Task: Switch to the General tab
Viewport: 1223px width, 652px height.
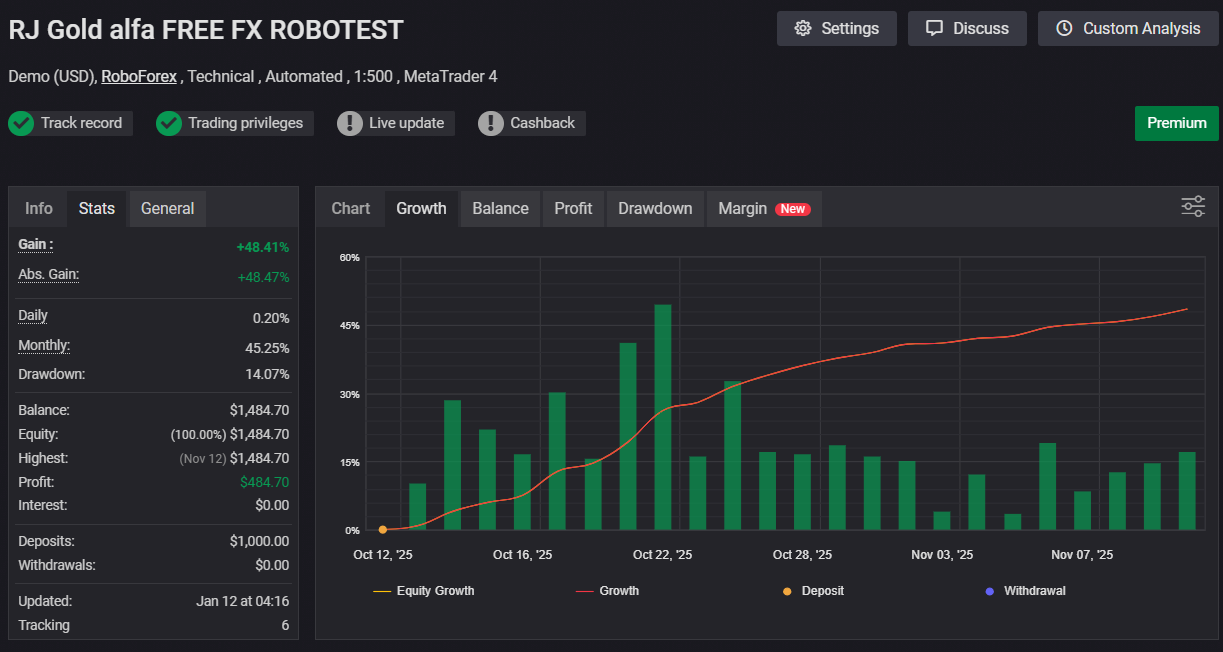Action: click(x=167, y=208)
